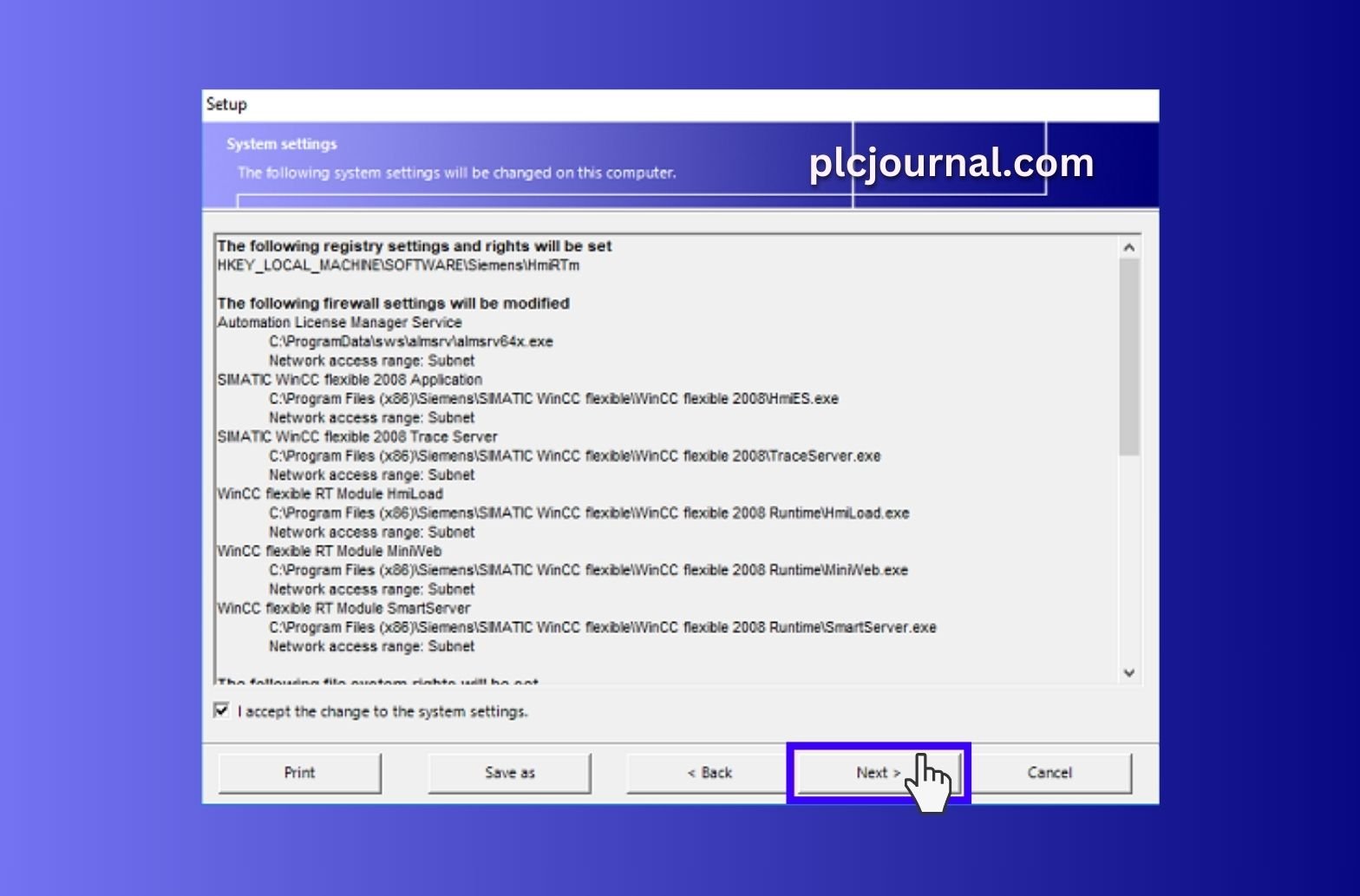Select the HKEY_LOCAL_MACHINE registry line

[x=398, y=265]
